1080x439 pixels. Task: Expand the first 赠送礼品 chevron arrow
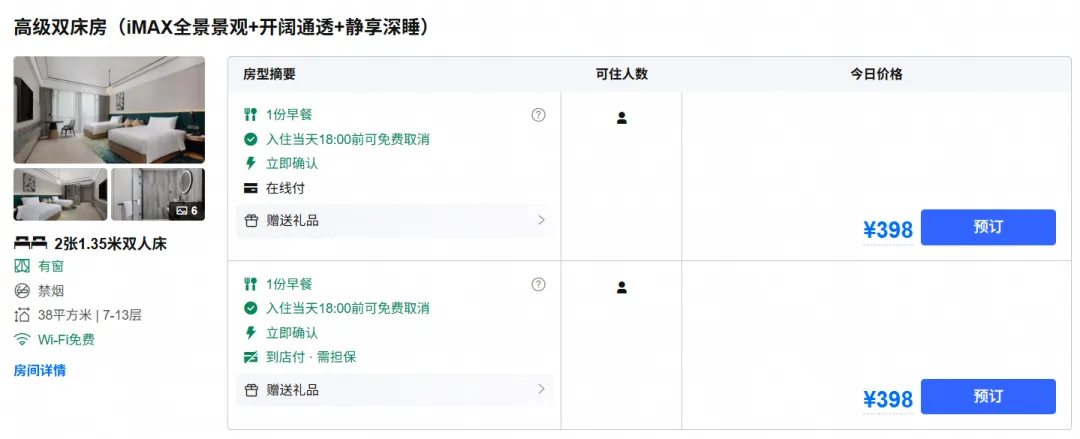541,221
